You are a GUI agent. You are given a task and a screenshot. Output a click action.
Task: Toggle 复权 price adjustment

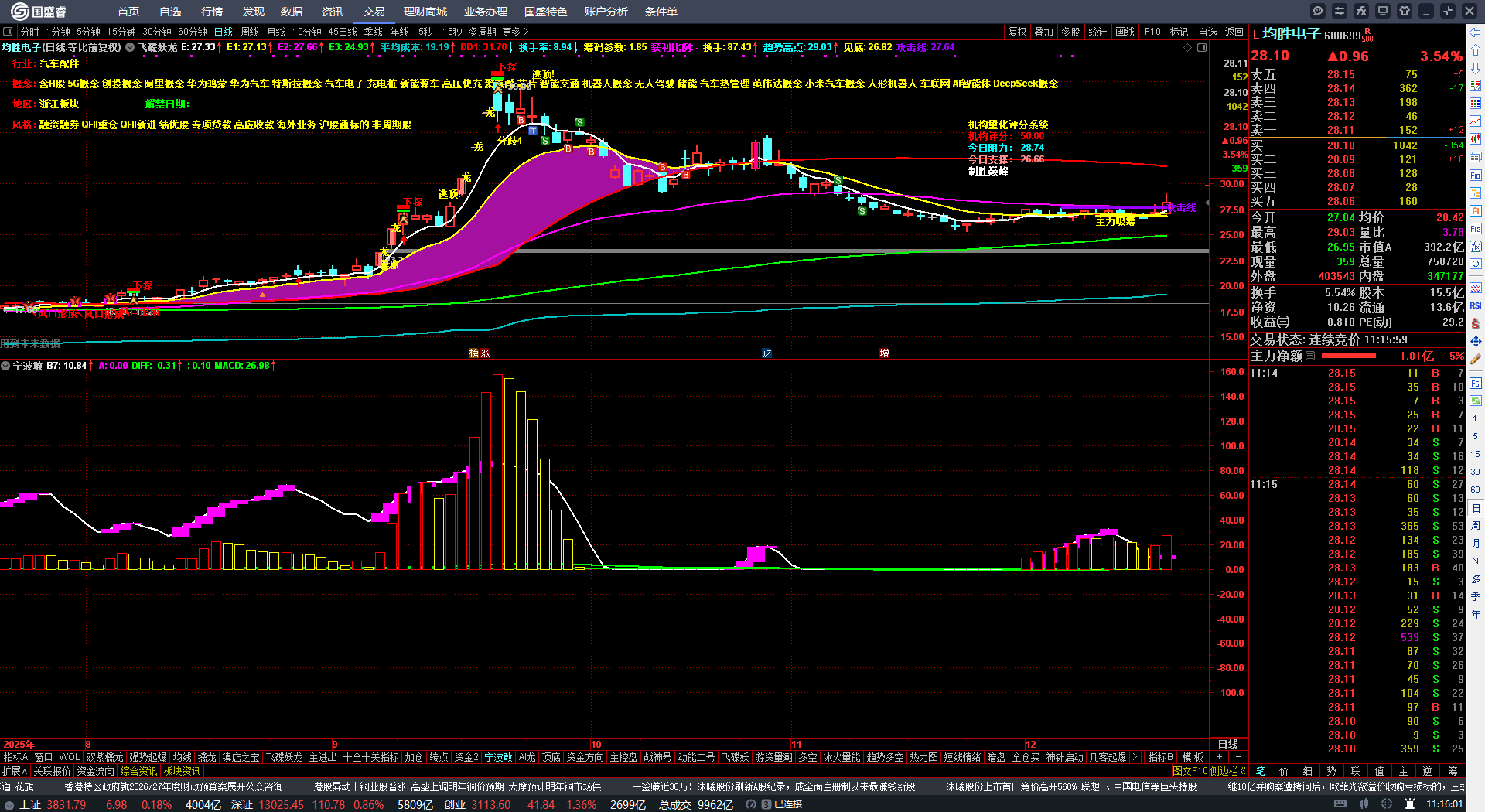point(1018,32)
